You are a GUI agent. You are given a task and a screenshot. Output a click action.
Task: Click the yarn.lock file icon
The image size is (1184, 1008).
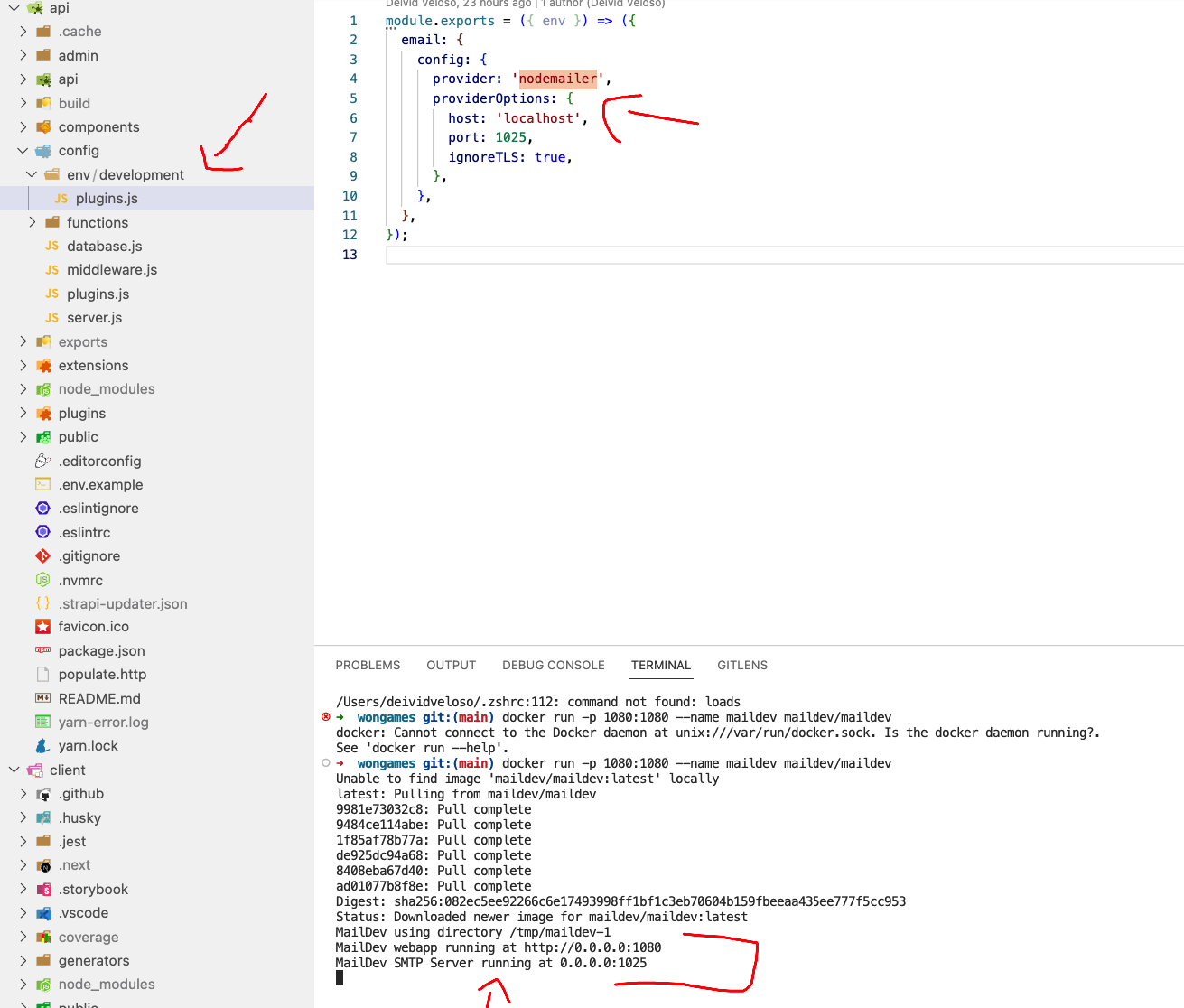42,745
